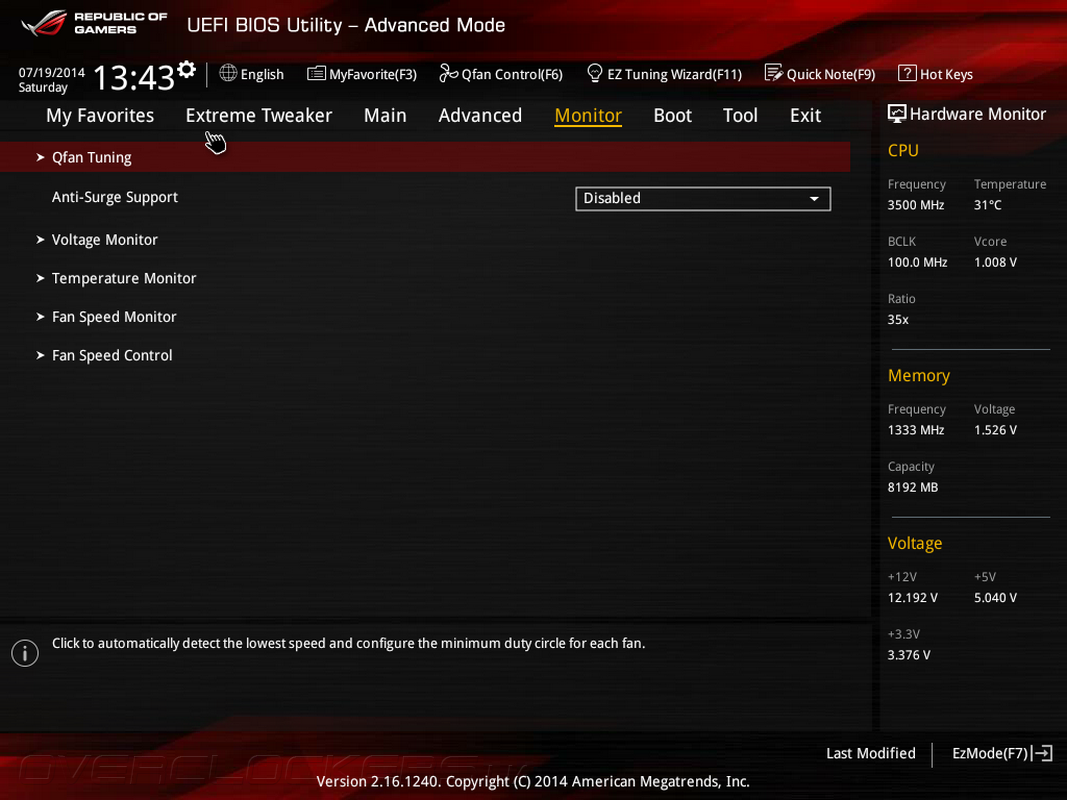Image resolution: width=1067 pixels, height=800 pixels.
Task: Click the Last Modified button
Action: coord(870,753)
